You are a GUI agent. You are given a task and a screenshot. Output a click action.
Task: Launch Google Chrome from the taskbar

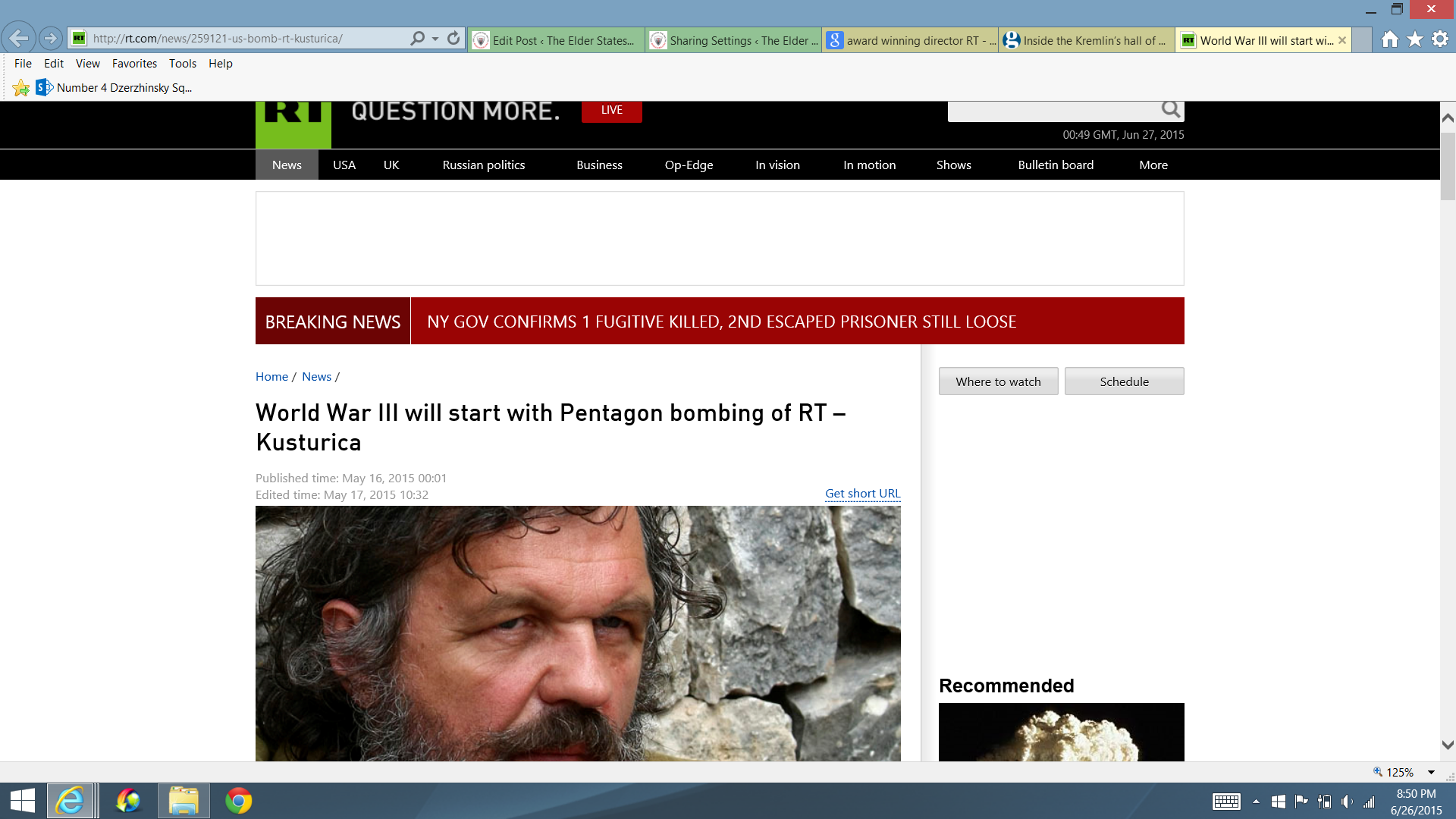coord(238,801)
